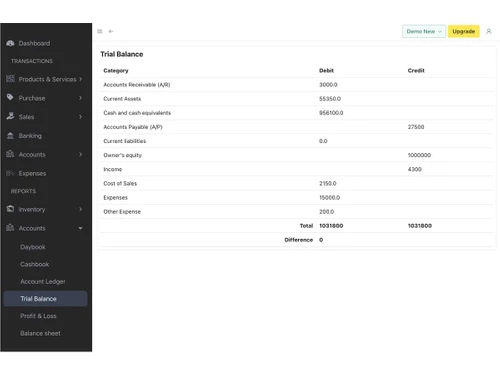Click the 200.0 debit value
Viewport: 500px width, 375px height.
326,212
